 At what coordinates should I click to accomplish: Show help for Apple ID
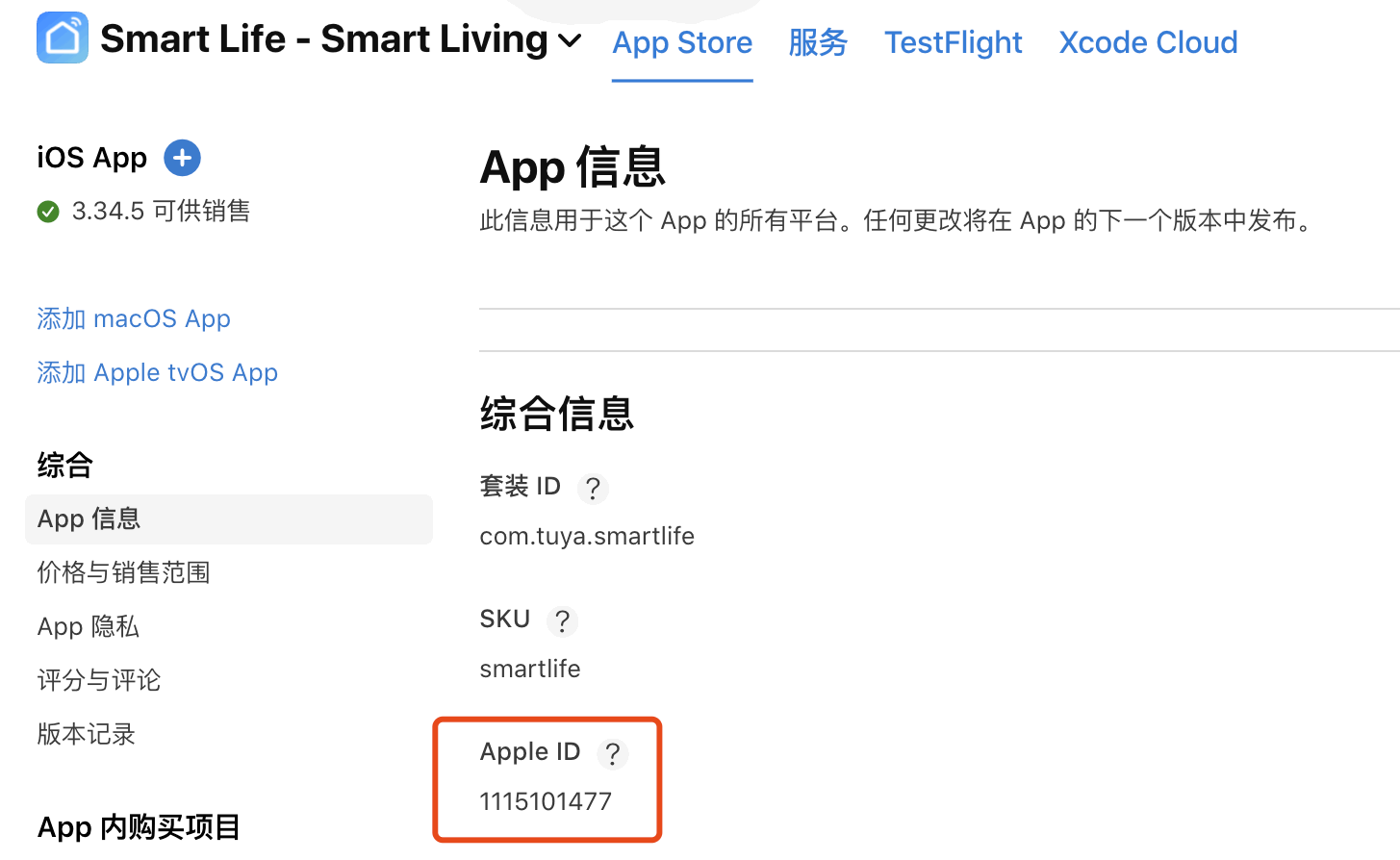(x=613, y=754)
